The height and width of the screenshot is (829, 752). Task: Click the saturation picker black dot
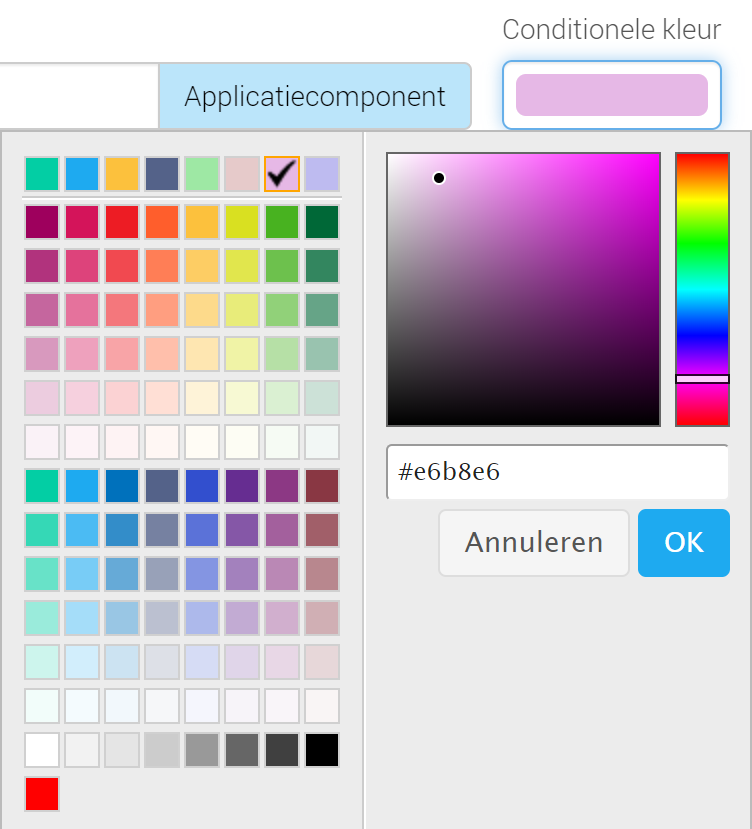coord(438,178)
